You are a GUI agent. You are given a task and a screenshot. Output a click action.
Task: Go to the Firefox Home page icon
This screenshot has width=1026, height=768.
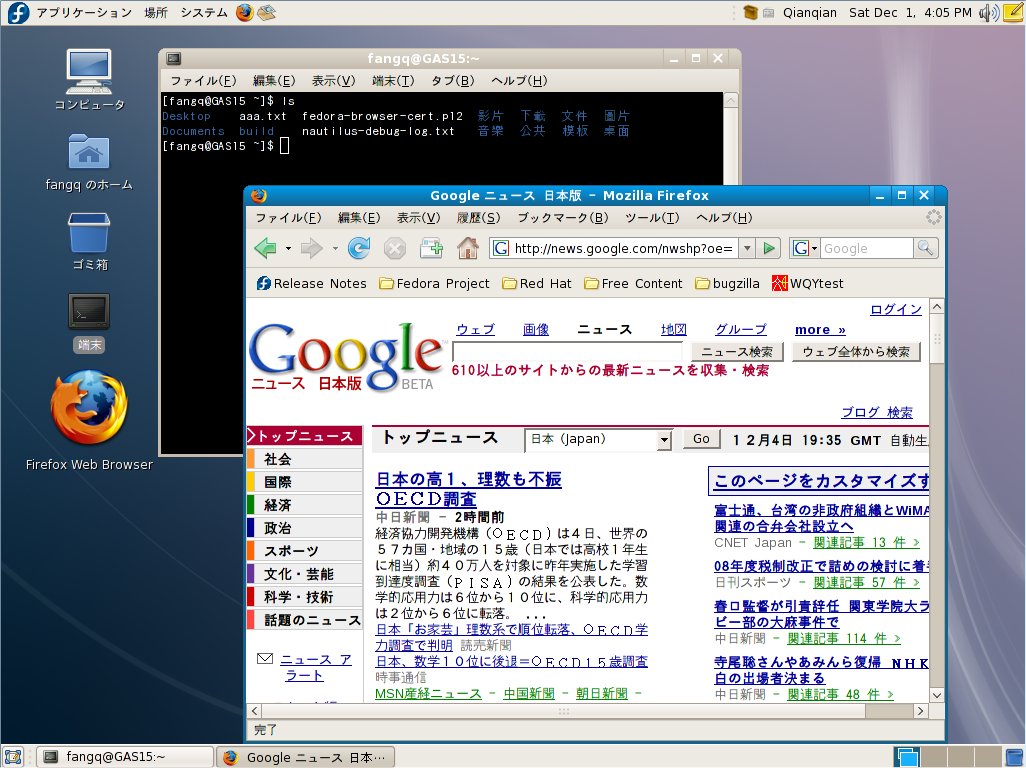click(467, 249)
